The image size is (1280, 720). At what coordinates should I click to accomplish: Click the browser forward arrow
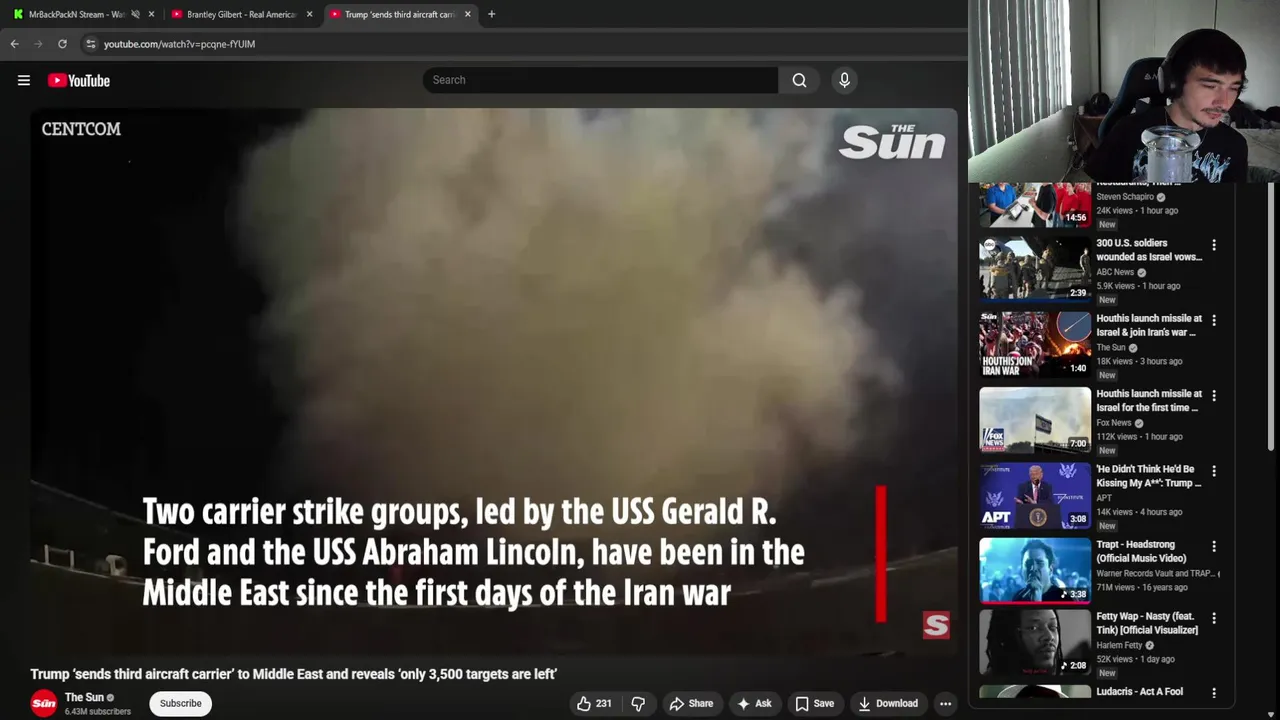coord(38,44)
